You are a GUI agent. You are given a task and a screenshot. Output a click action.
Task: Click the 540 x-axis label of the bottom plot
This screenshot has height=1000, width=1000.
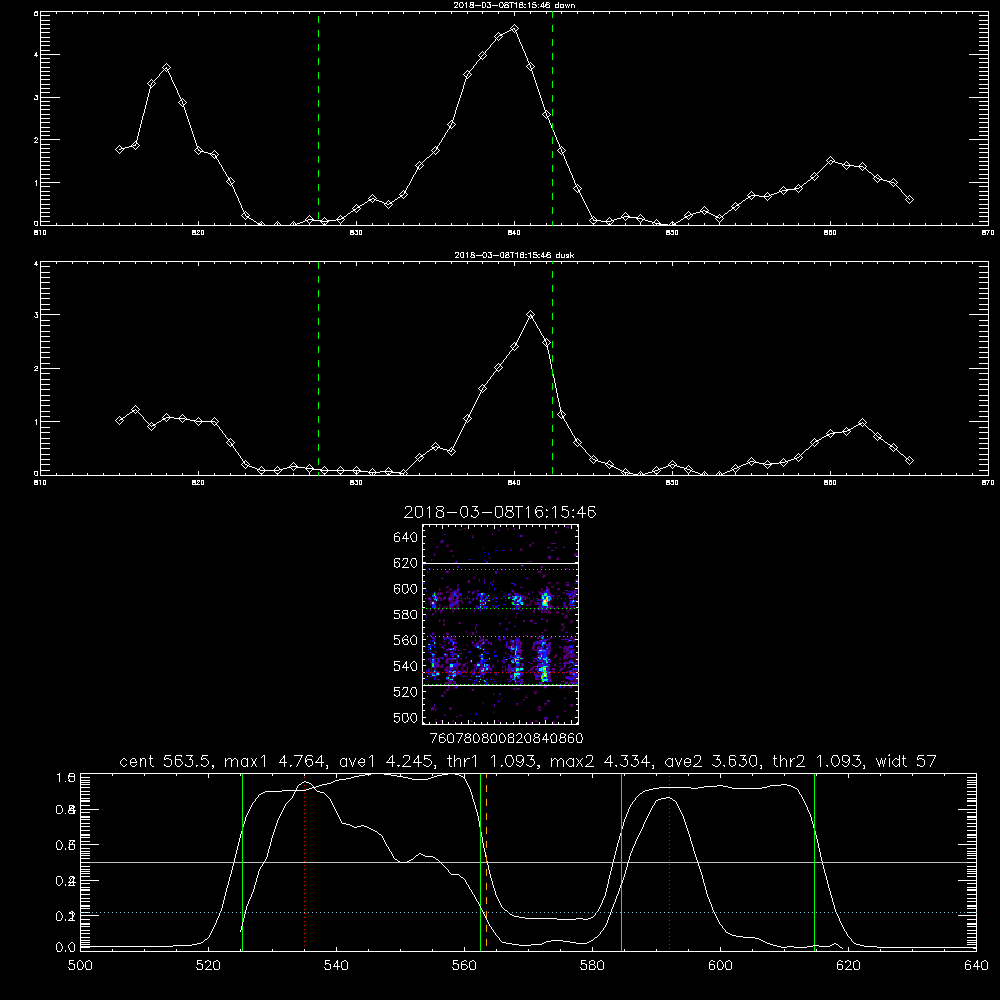(x=336, y=966)
